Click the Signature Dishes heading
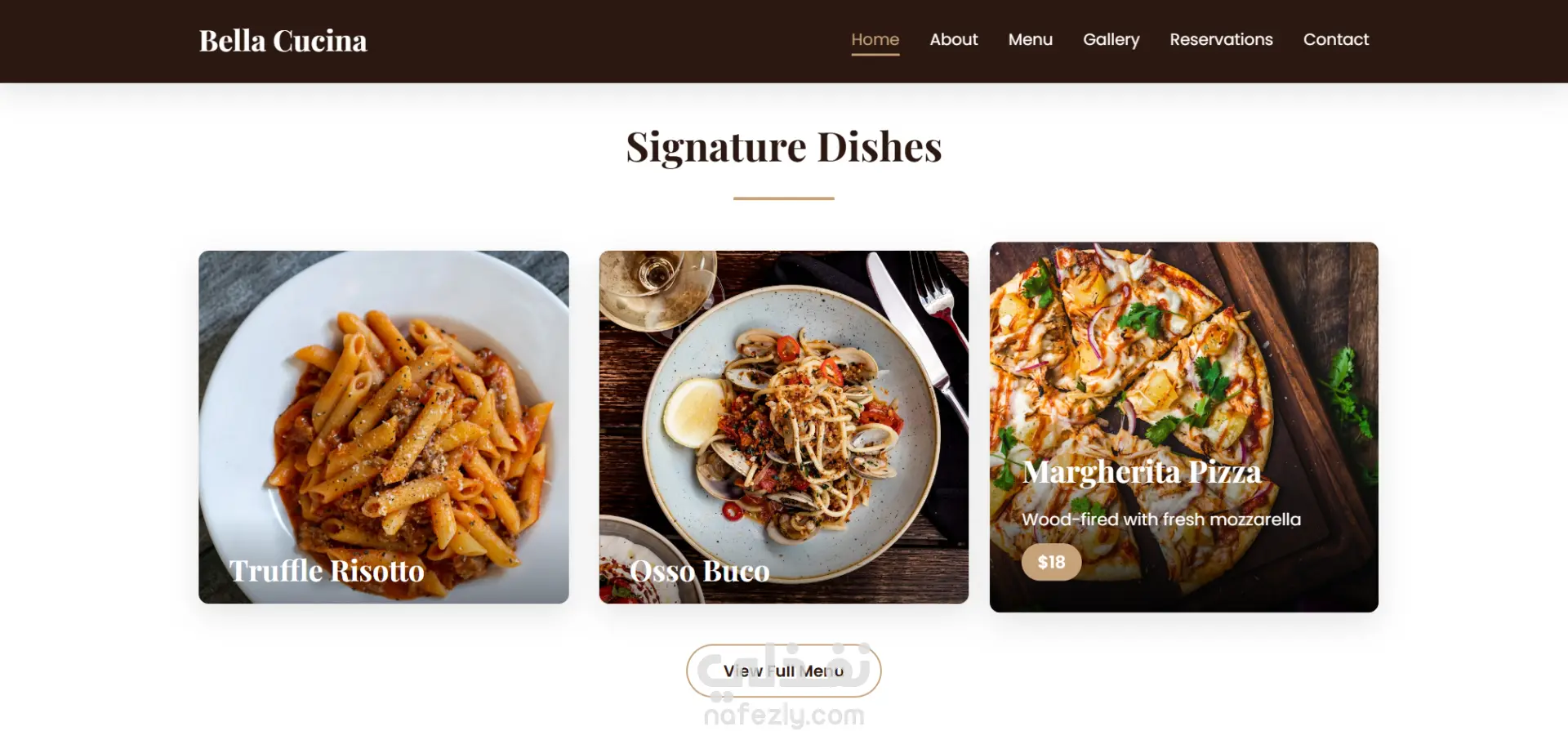The image size is (1568, 731). pyautogui.click(x=783, y=147)
